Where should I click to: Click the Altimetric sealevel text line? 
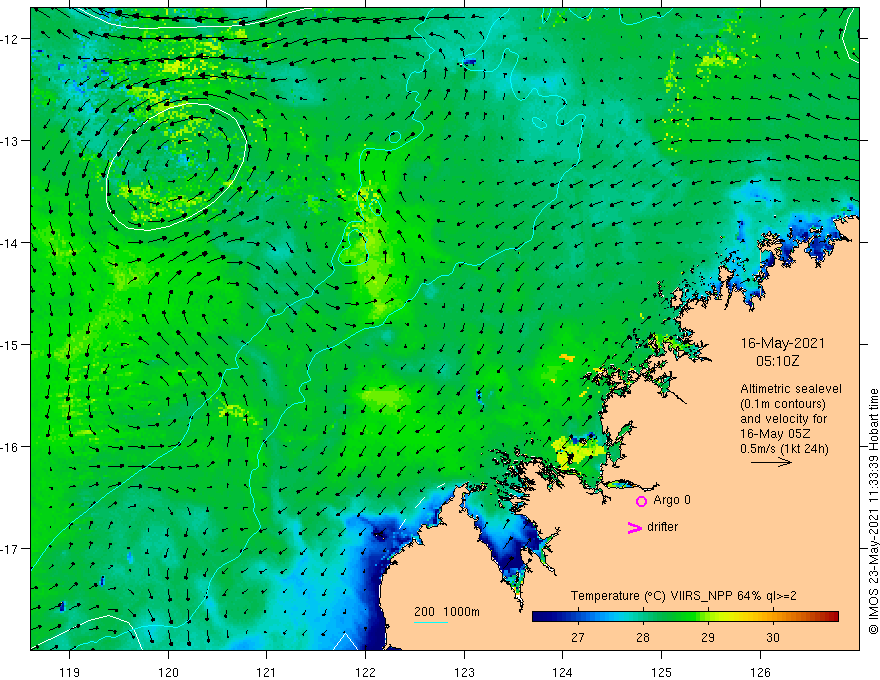click(x=791, y=389)
